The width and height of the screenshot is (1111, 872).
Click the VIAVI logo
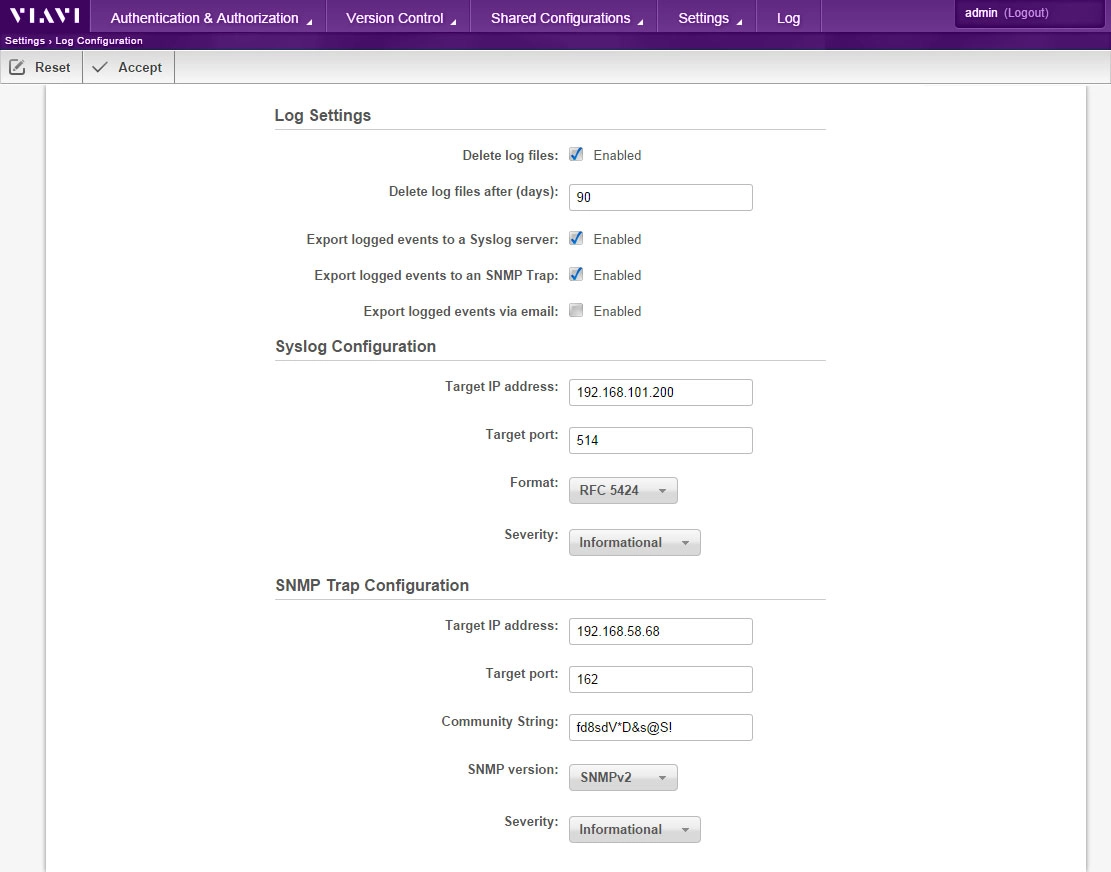point(45,16)
